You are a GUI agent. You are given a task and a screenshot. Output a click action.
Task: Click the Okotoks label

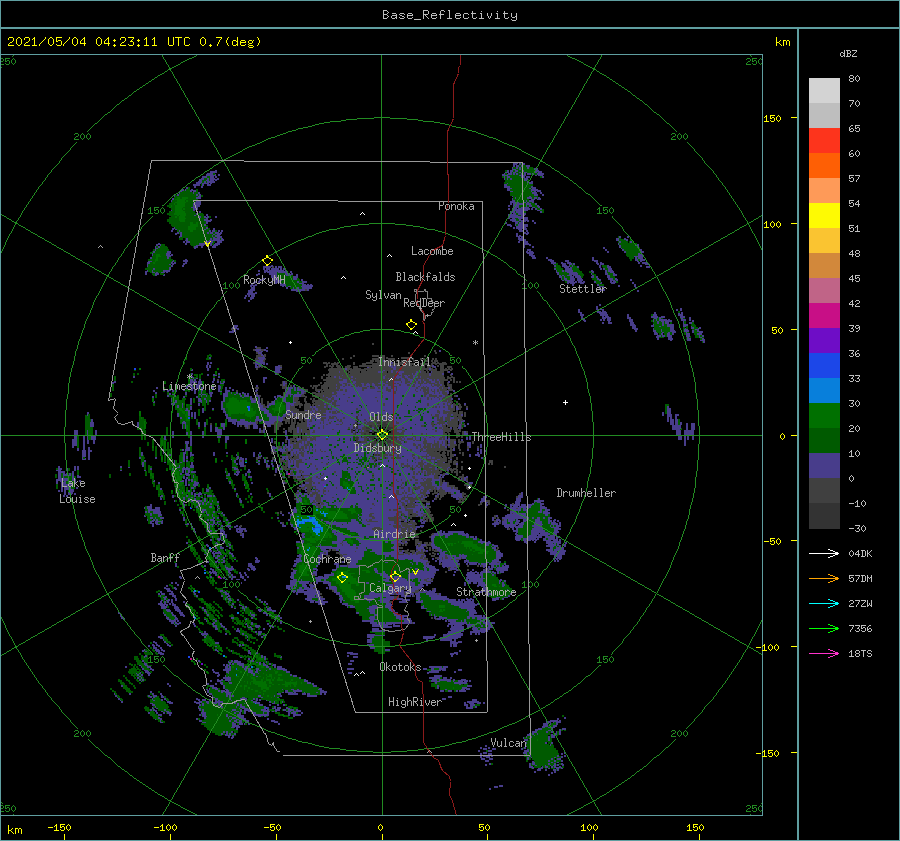tap(400, 666)
